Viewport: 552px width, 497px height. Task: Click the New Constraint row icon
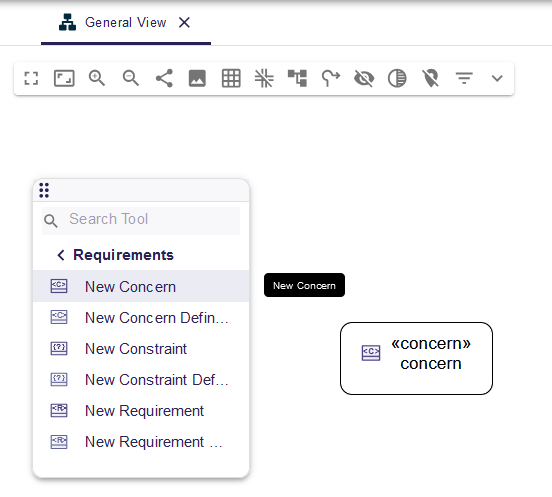pos(59,348)
